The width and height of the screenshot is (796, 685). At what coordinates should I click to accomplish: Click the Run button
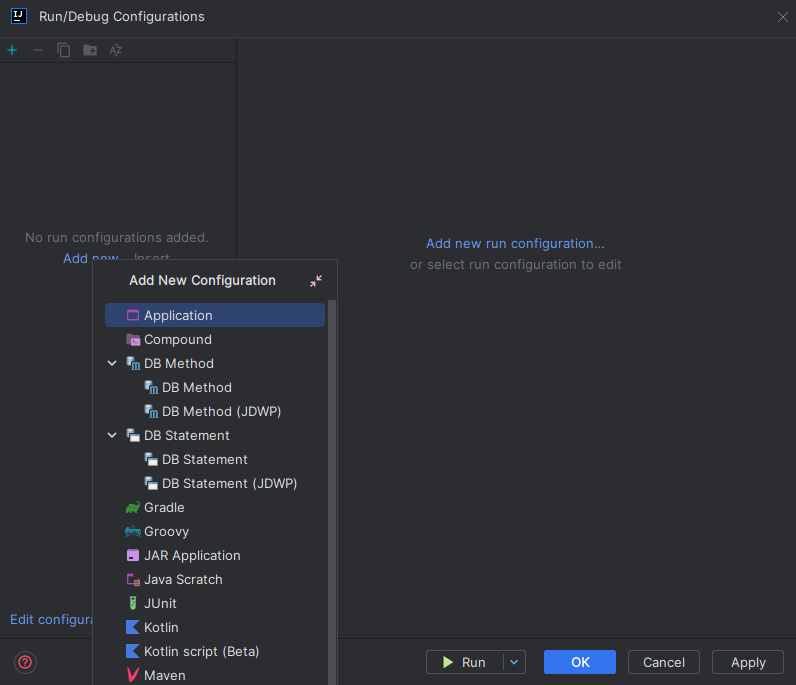click(465, 662)
